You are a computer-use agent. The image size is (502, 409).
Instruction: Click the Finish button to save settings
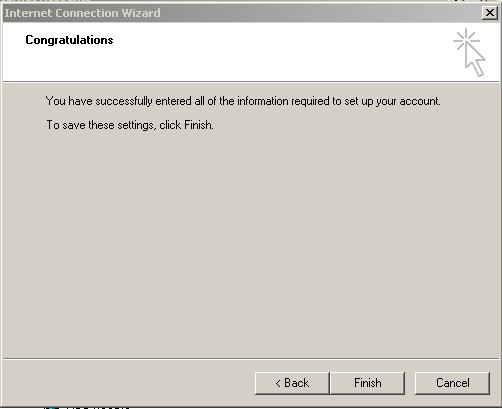367,383
